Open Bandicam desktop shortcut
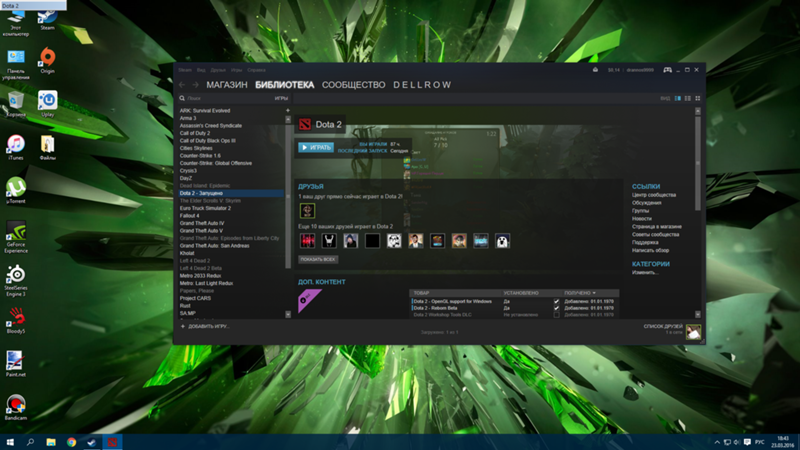The width and height of the screenshot is (800, 450). click(16, 407)
